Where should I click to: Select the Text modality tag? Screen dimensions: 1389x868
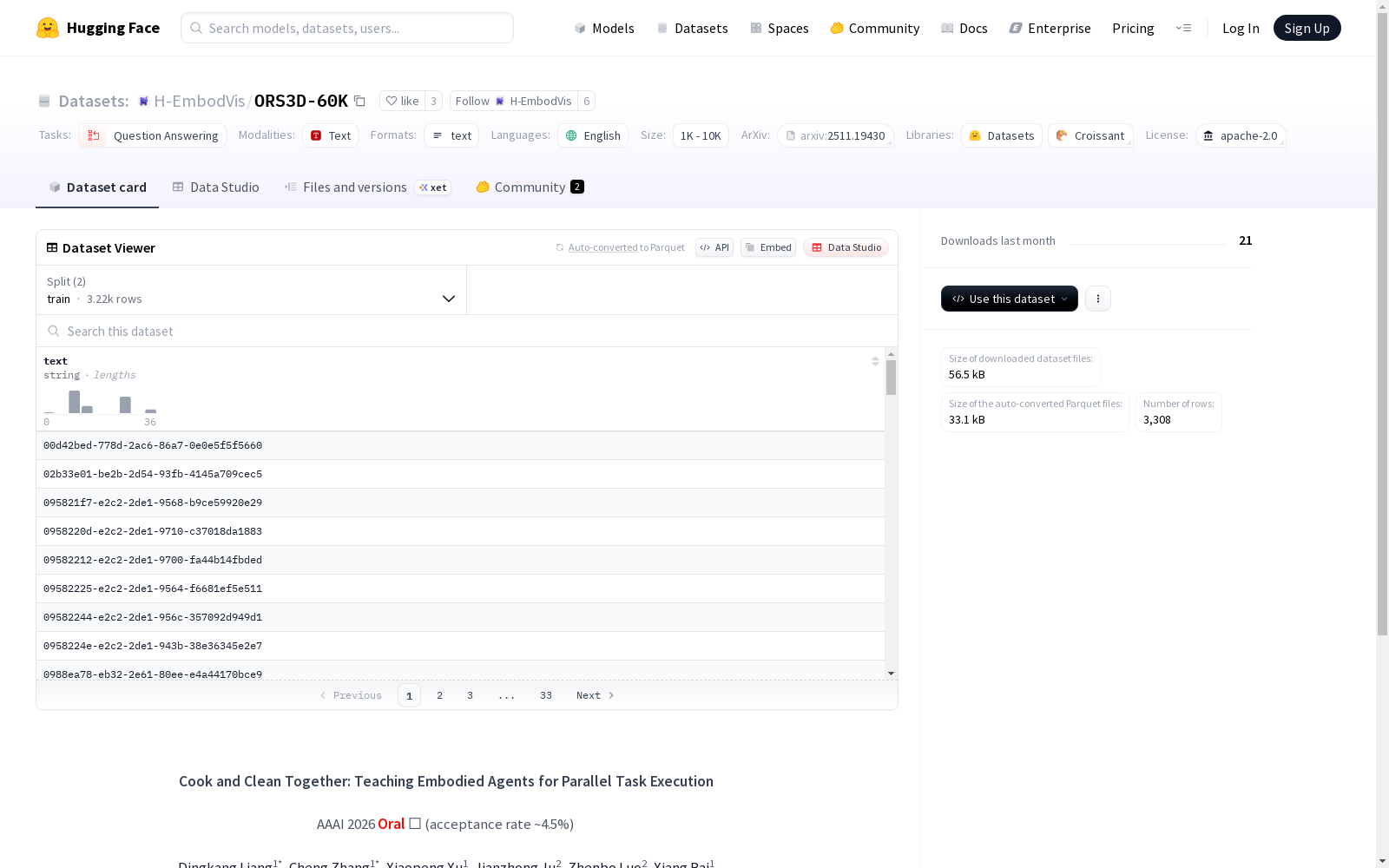330,135
